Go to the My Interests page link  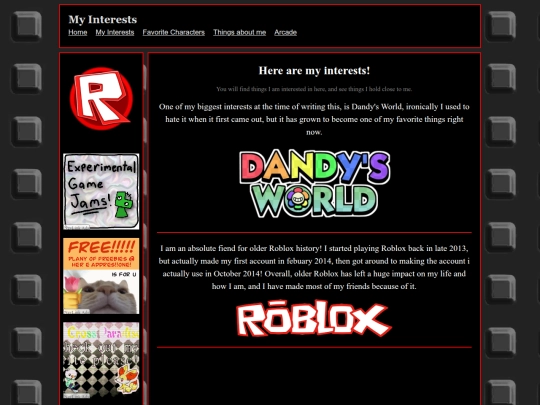pos(115,32)
